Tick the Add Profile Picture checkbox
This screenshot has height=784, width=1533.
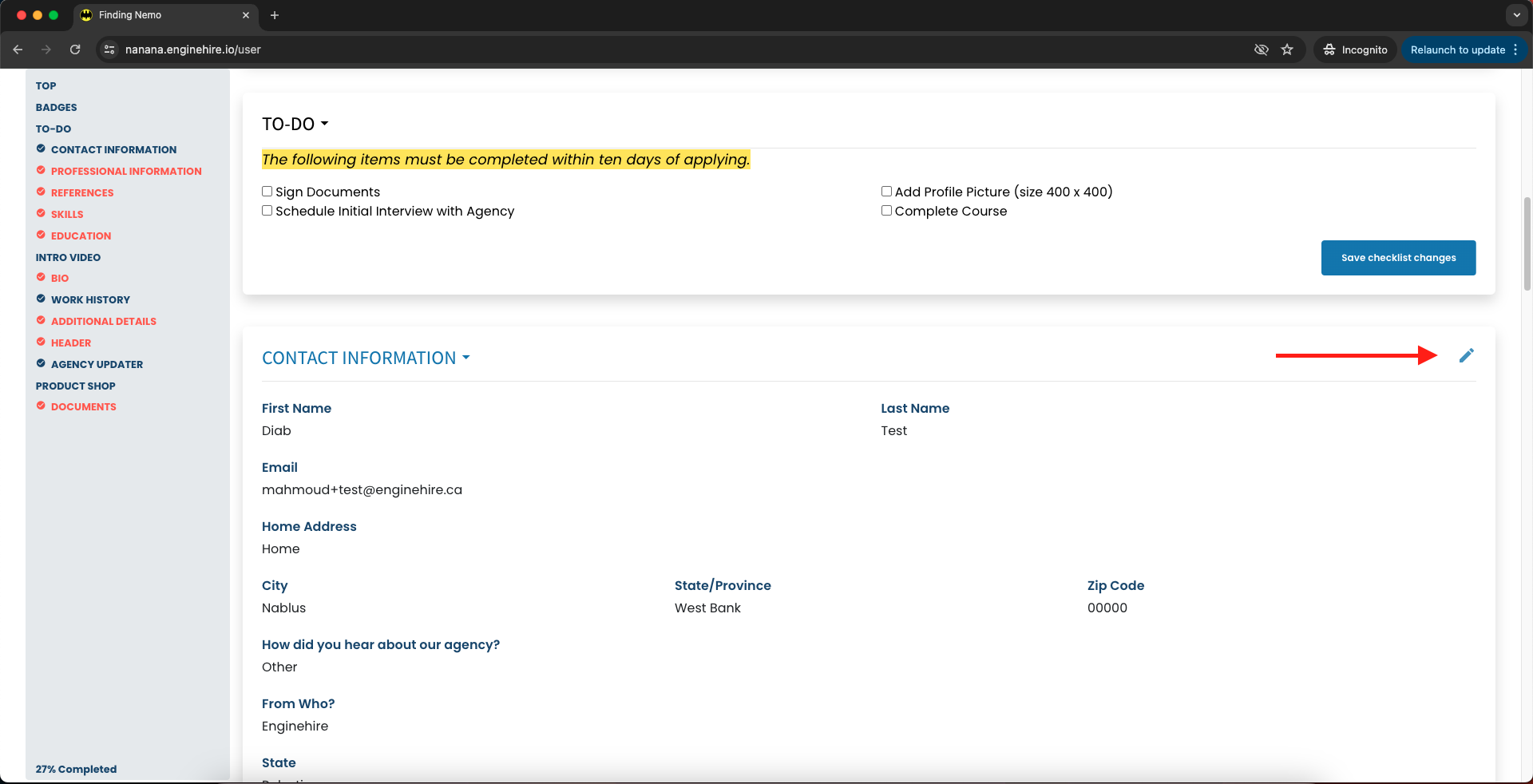[x=886, y=192]
